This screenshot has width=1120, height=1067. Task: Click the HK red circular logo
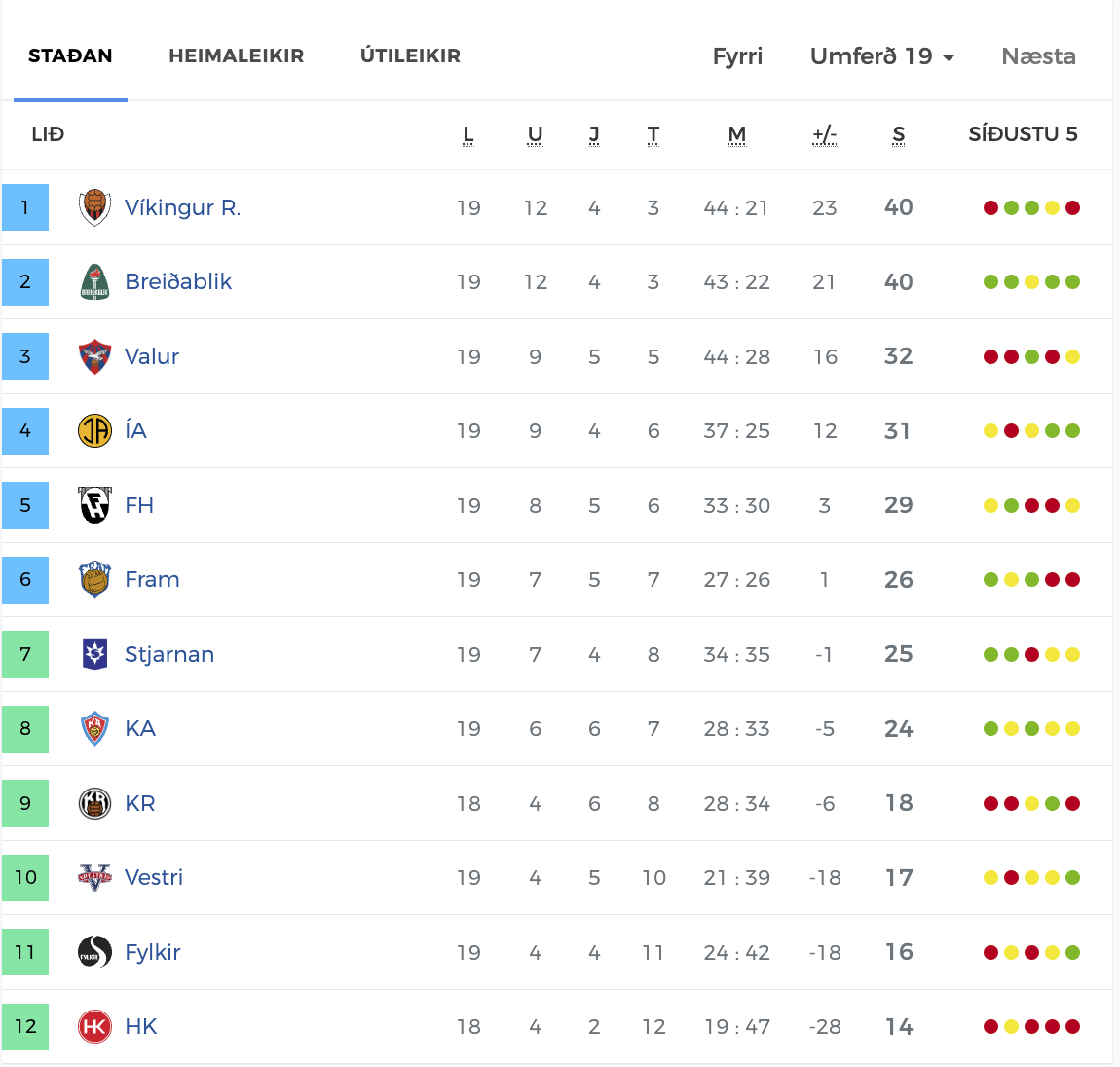coord(94,1026)
